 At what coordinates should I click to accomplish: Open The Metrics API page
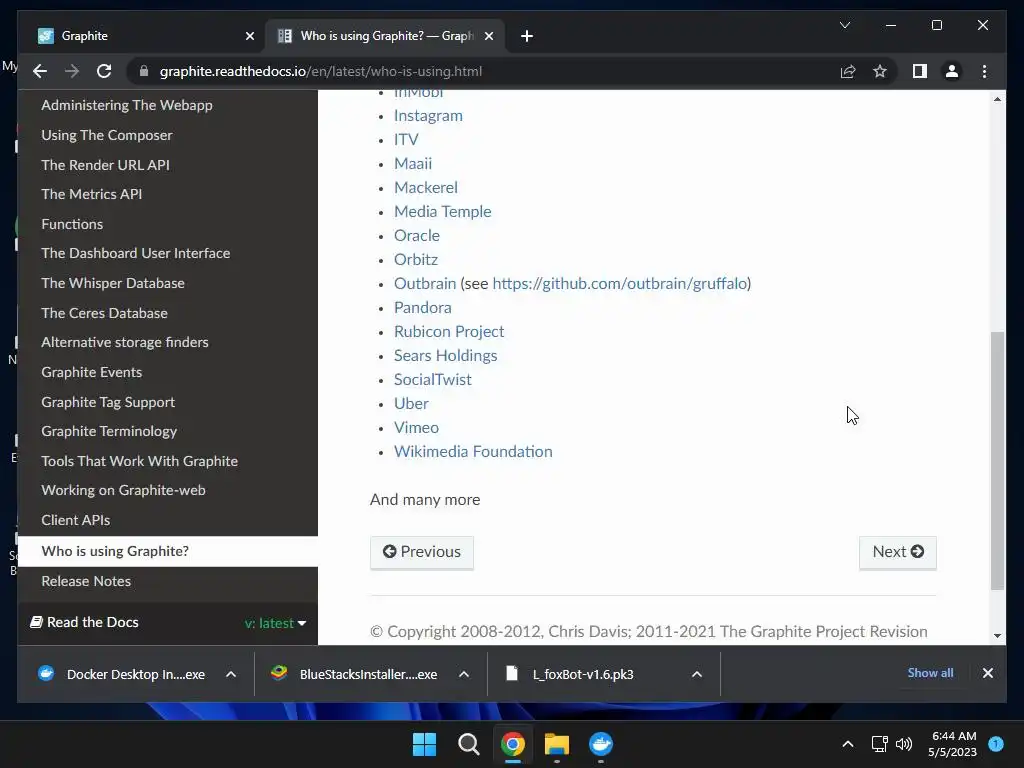91,194
